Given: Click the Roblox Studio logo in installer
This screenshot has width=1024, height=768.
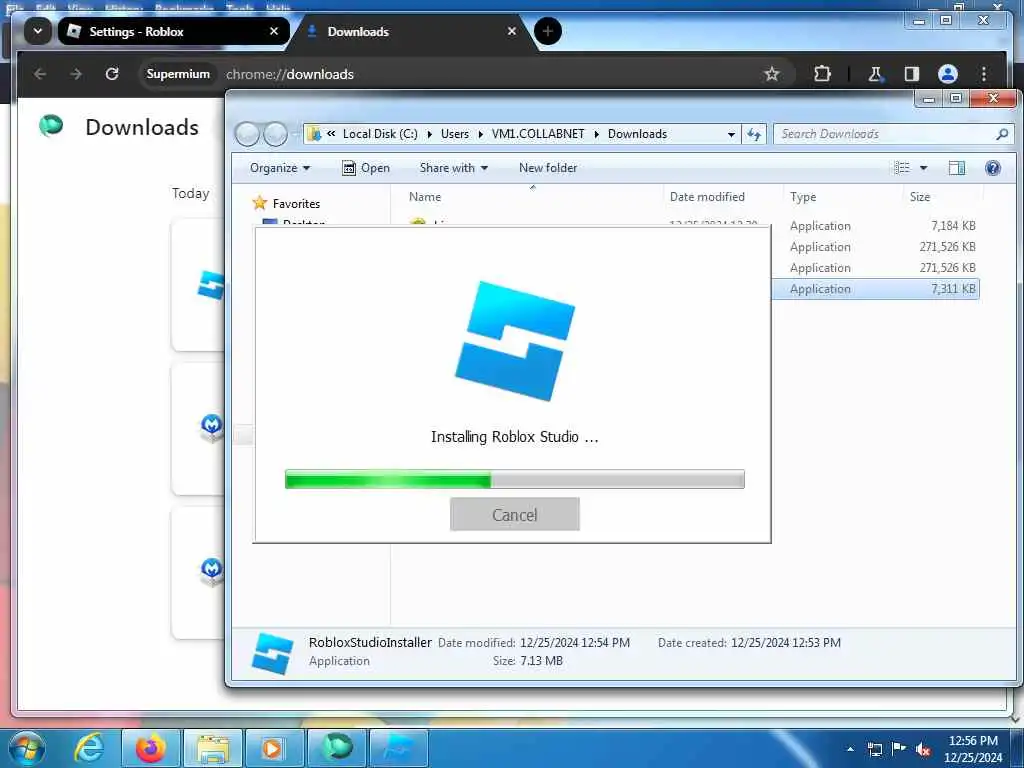Looking at the screenshot, I should pos(515,341).
